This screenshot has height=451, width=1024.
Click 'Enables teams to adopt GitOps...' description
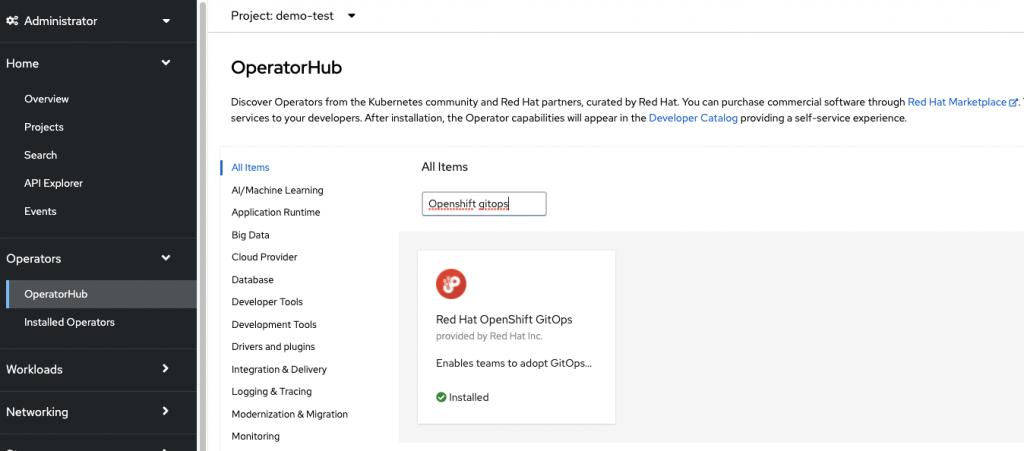pyautogui.click(x=514, y=363)
